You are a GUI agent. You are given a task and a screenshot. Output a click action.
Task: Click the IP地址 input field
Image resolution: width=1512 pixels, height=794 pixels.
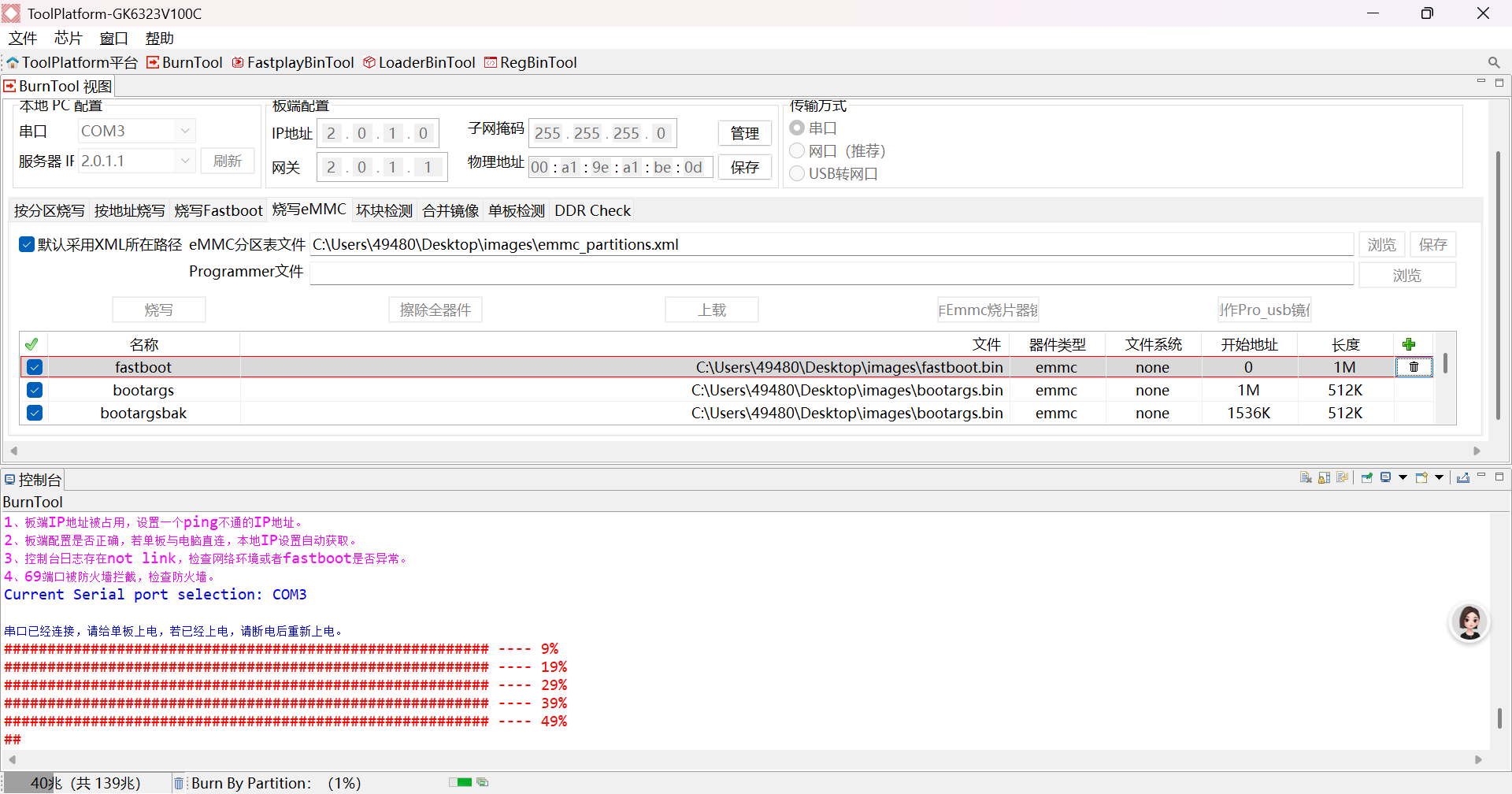[378, 132]
